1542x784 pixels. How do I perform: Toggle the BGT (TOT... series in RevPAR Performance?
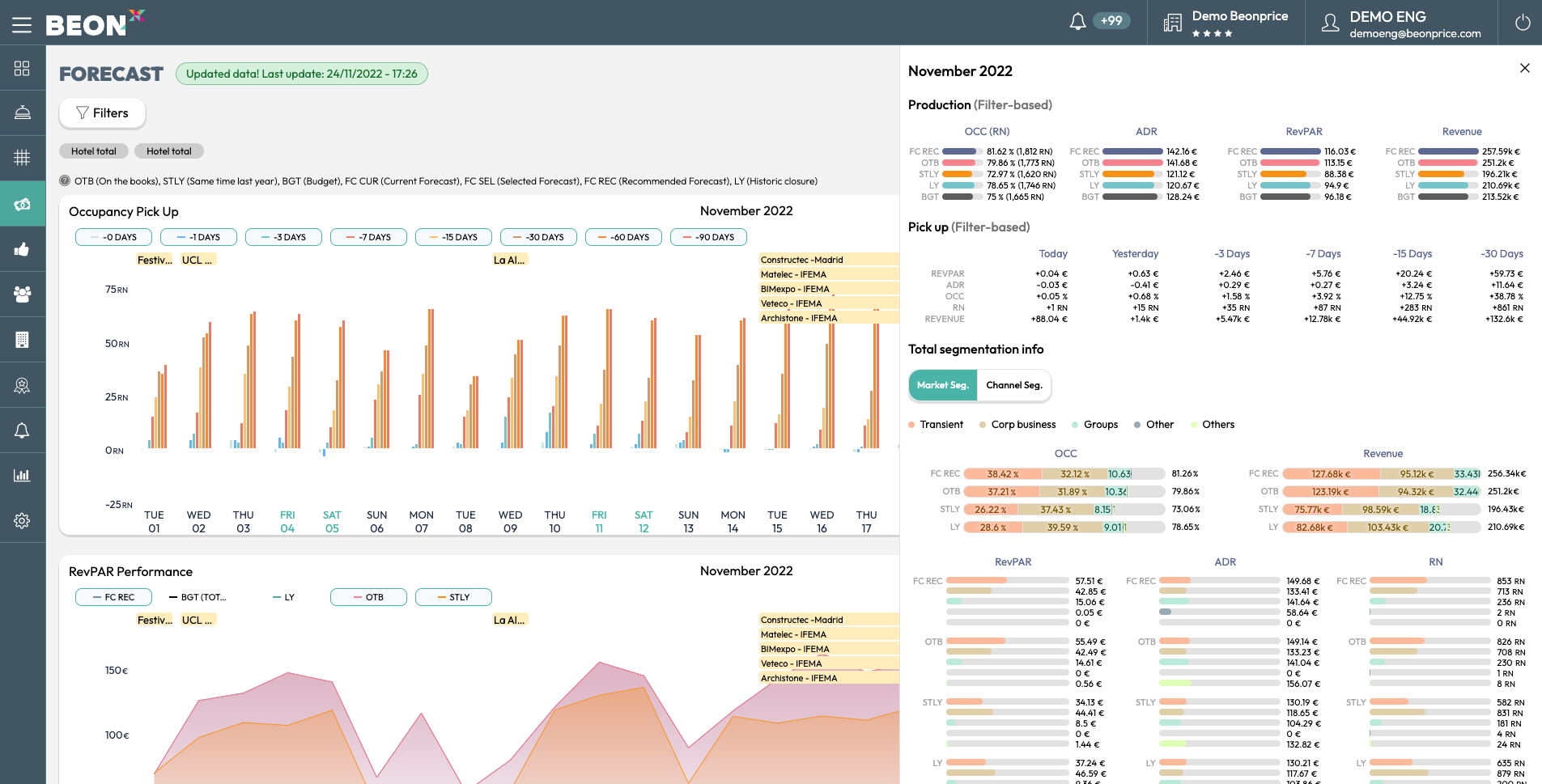[198, 597]
